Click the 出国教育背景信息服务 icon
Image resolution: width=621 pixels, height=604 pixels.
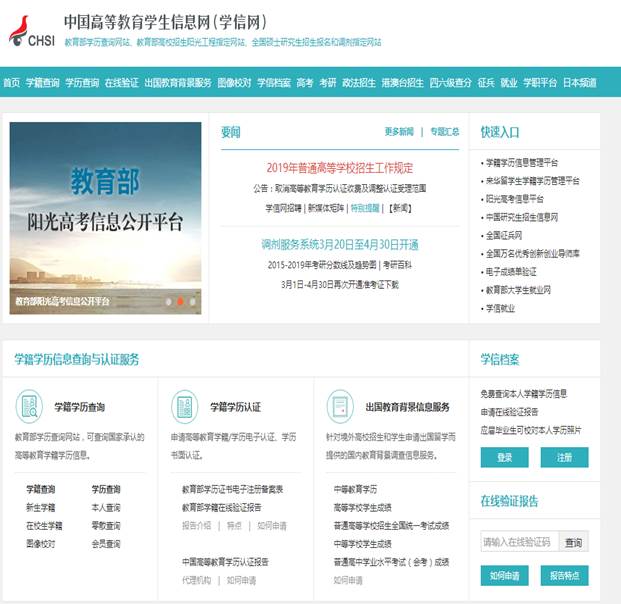coord(341,406)
